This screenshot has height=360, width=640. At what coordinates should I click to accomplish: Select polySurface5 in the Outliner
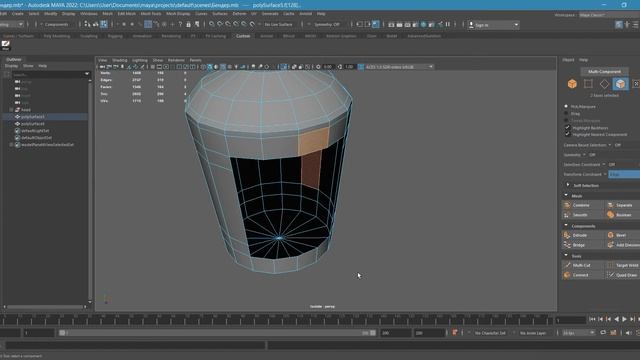click(x=33, y=117)
